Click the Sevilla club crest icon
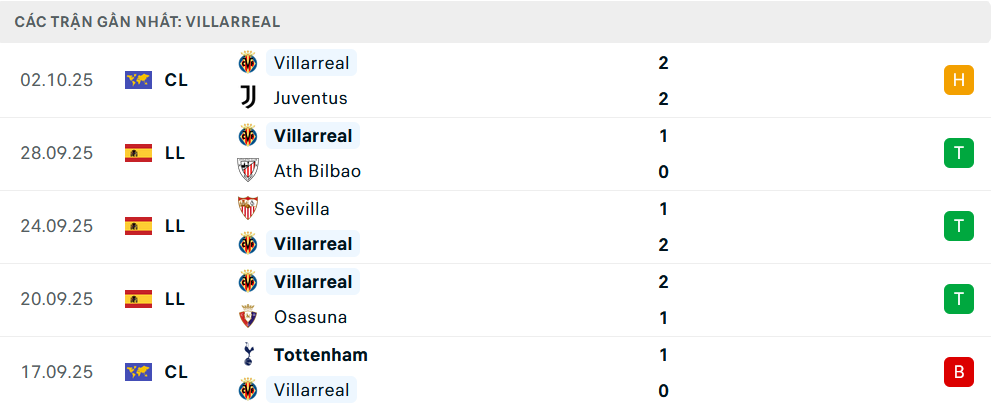 click(247, 208)
